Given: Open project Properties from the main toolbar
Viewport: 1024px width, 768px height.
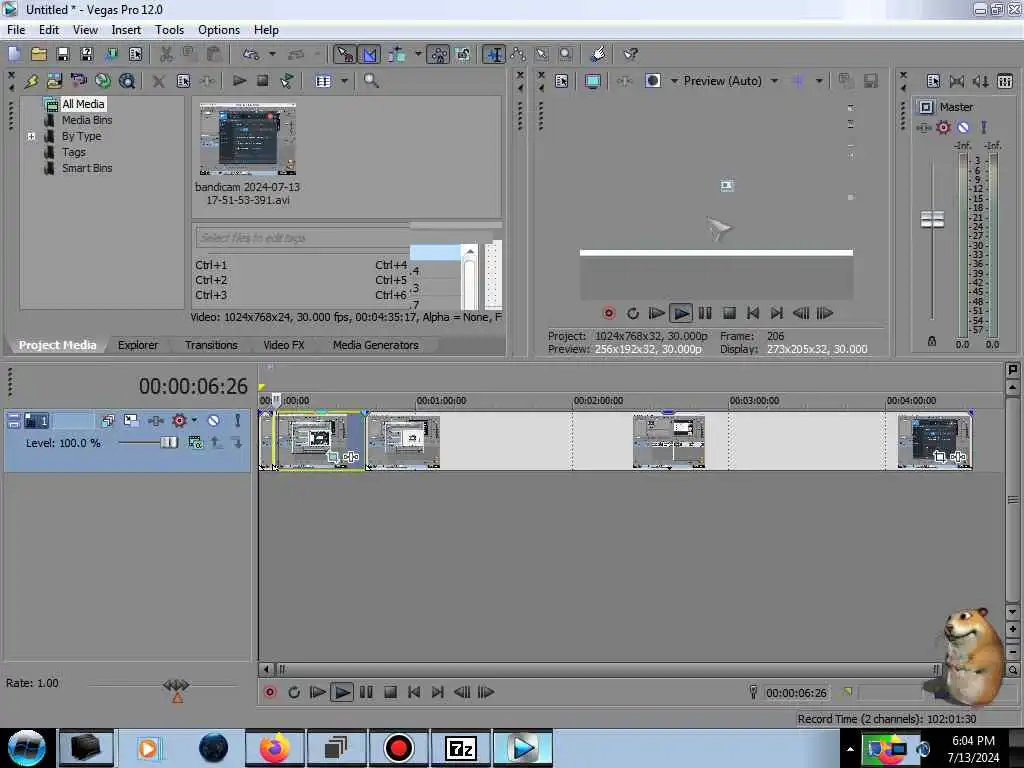Looking at the screenshot, I should click(135, 54).
